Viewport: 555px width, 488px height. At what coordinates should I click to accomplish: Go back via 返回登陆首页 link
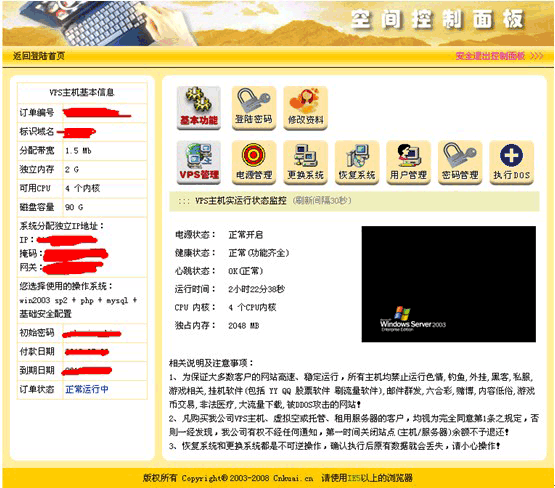click(x=39, y=56)
